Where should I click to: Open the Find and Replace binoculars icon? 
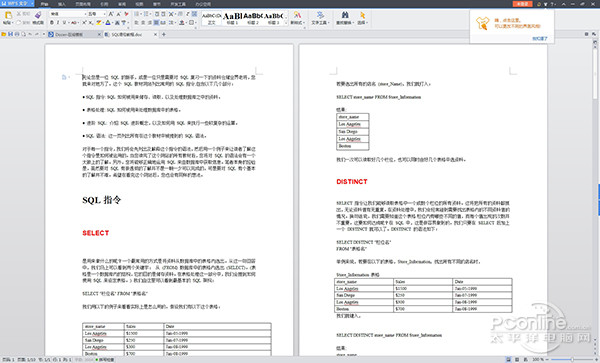coord(345,15)
